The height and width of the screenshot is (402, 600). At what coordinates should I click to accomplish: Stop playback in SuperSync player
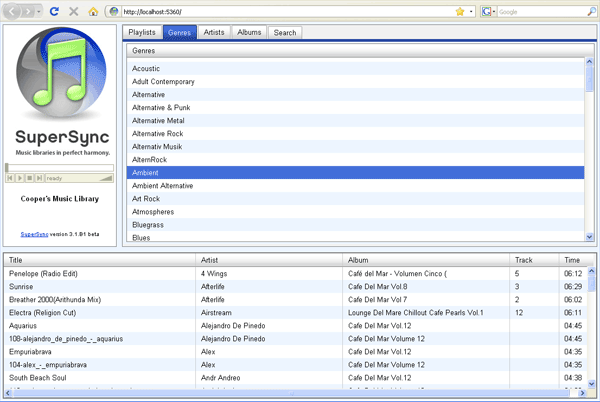(x=29, y=178)
